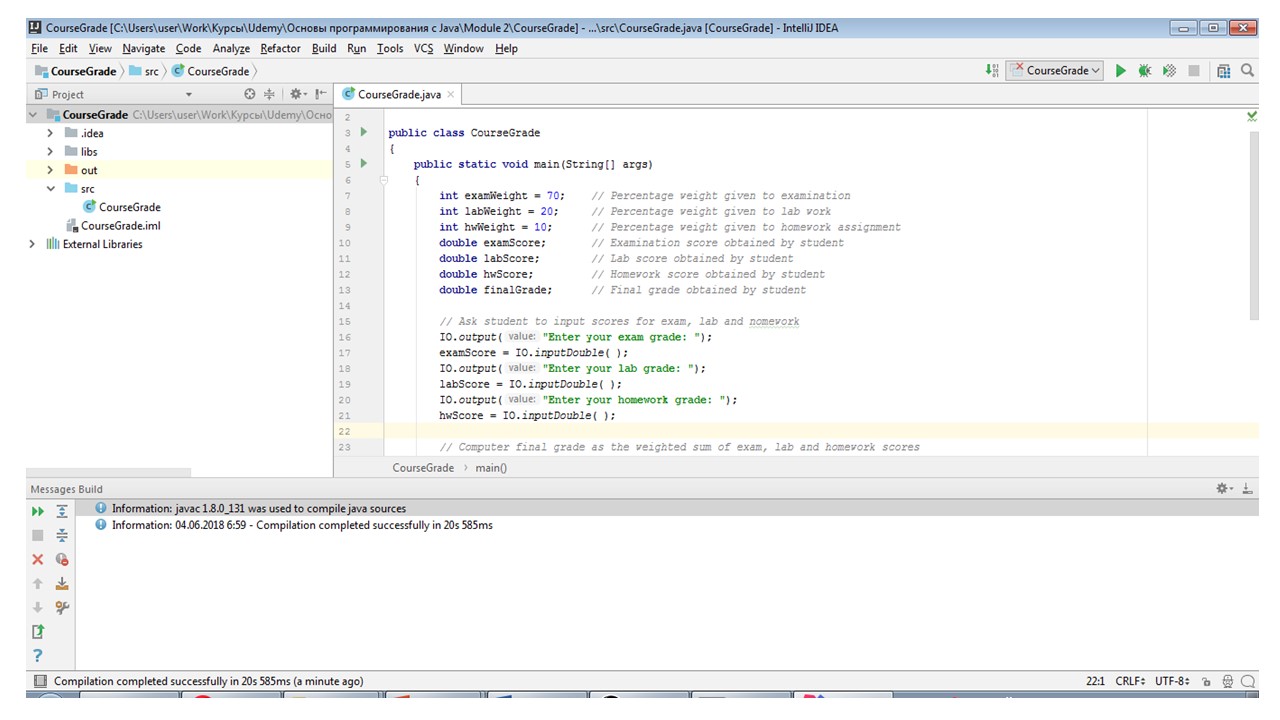Run CourseGrade with the green play button
1280x720 pixels.
point(1120,71)
